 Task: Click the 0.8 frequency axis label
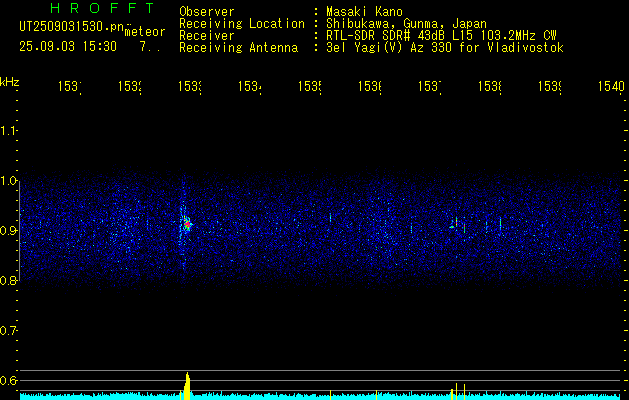9,280
